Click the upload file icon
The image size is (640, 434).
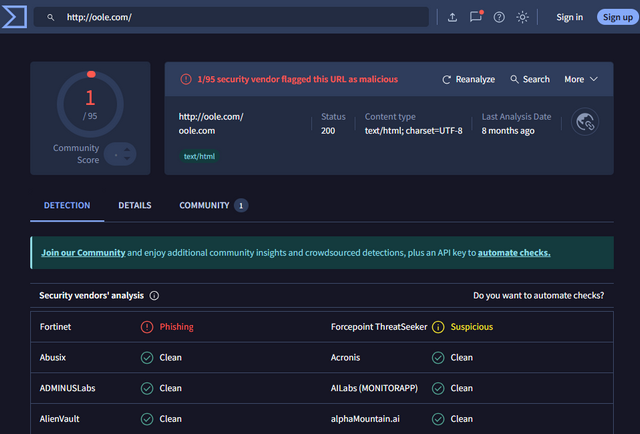(452, 17)
